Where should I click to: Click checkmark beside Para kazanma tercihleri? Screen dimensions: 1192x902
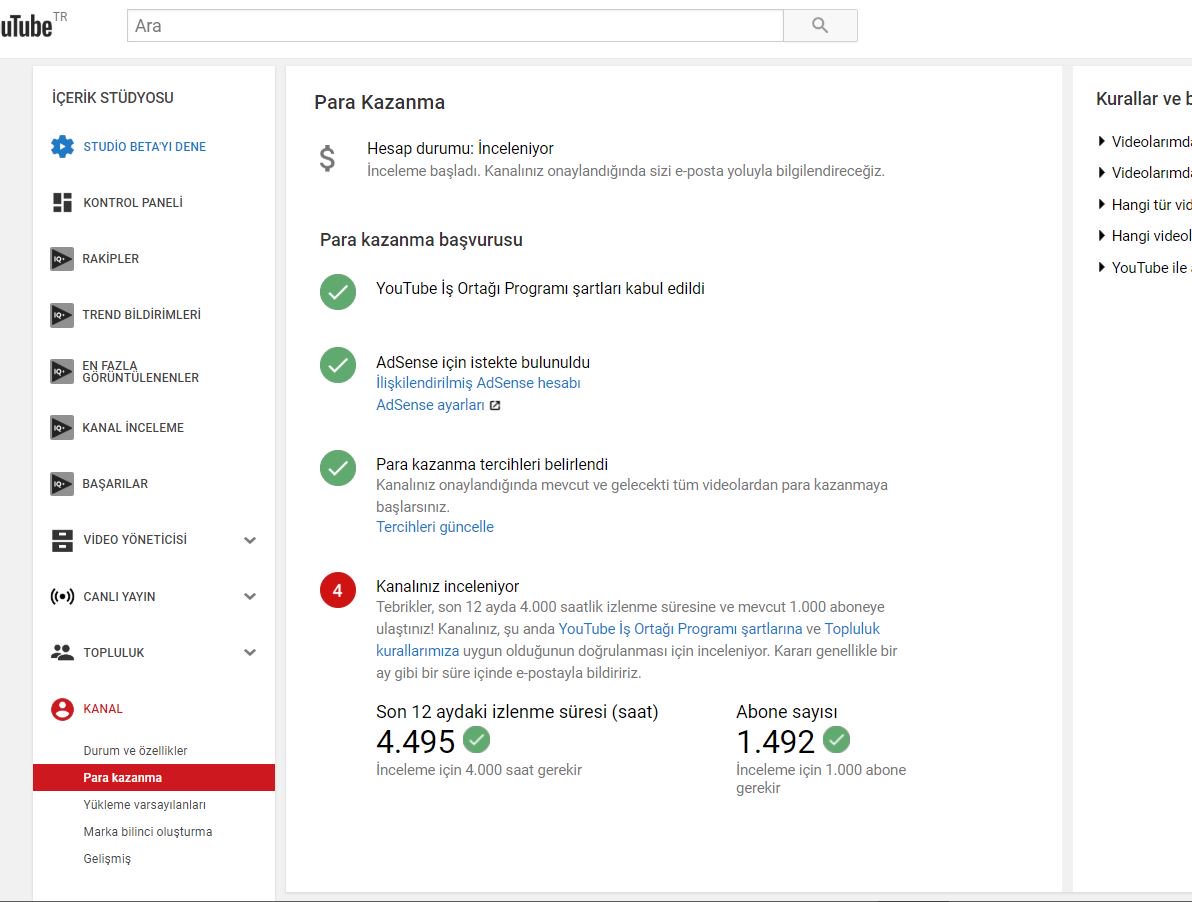pos(338,468)
